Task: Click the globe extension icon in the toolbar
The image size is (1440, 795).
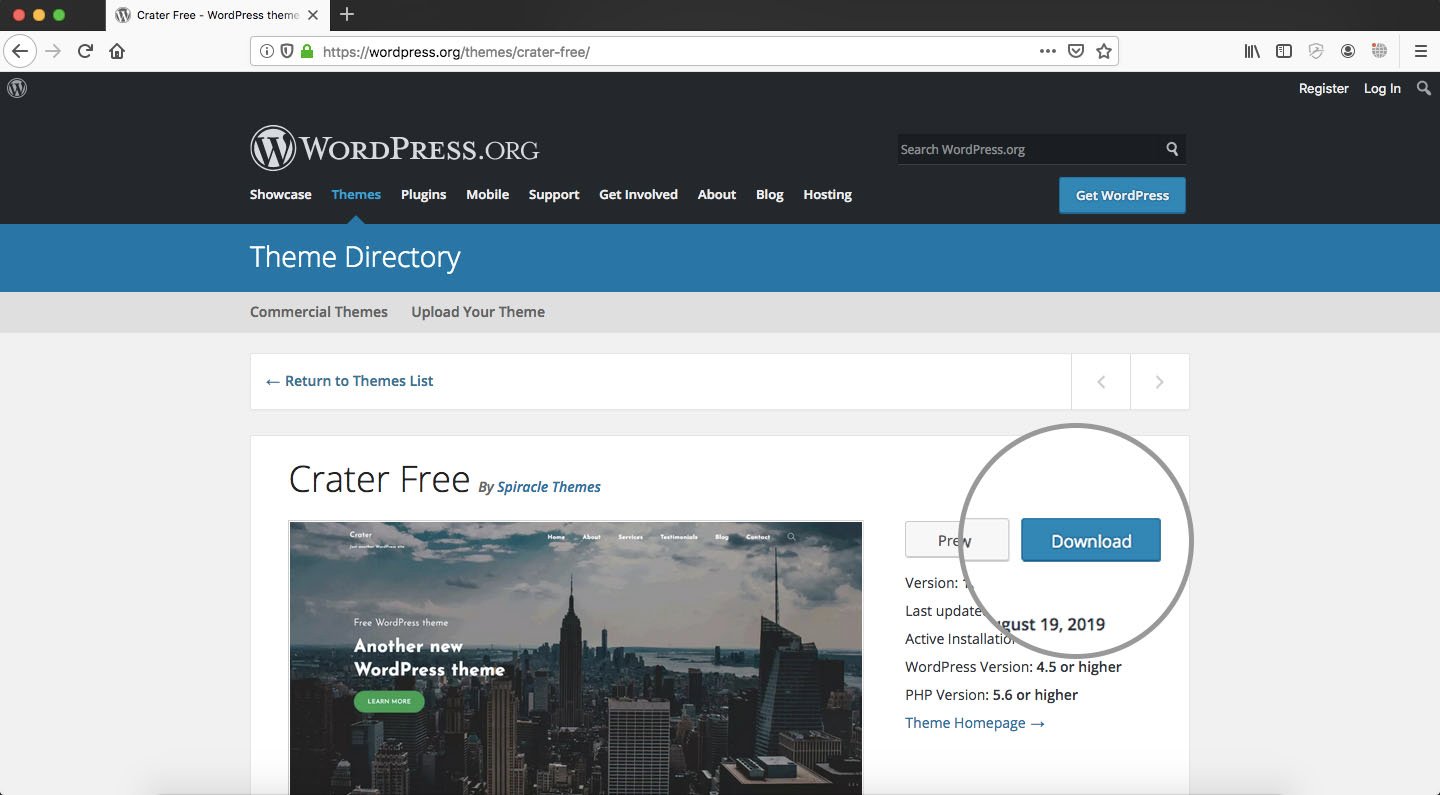Action: point(1380,51)
